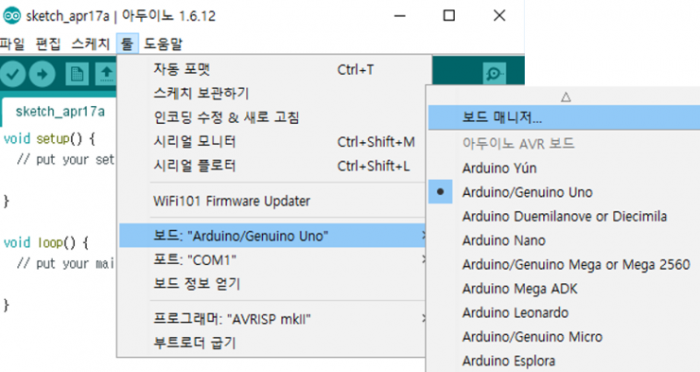Open the 편집 menu

[48, 44]
